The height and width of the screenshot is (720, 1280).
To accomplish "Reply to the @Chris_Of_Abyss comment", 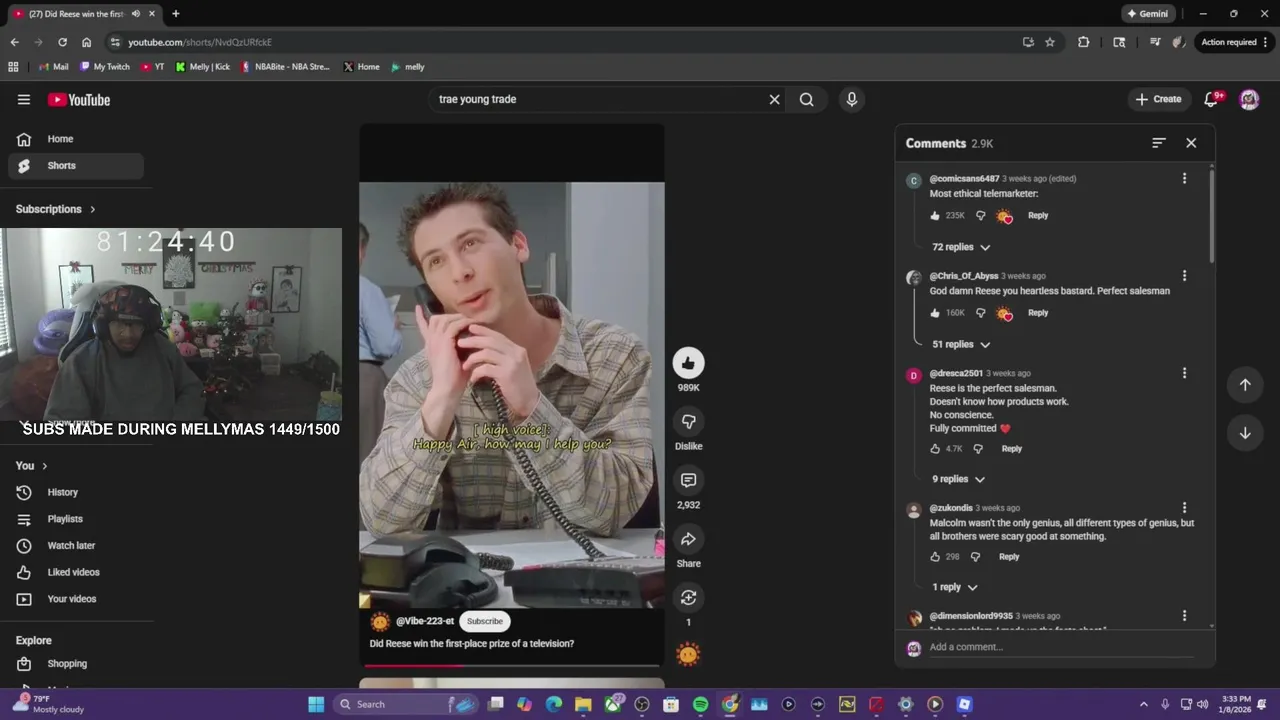I will (1038, 313).
